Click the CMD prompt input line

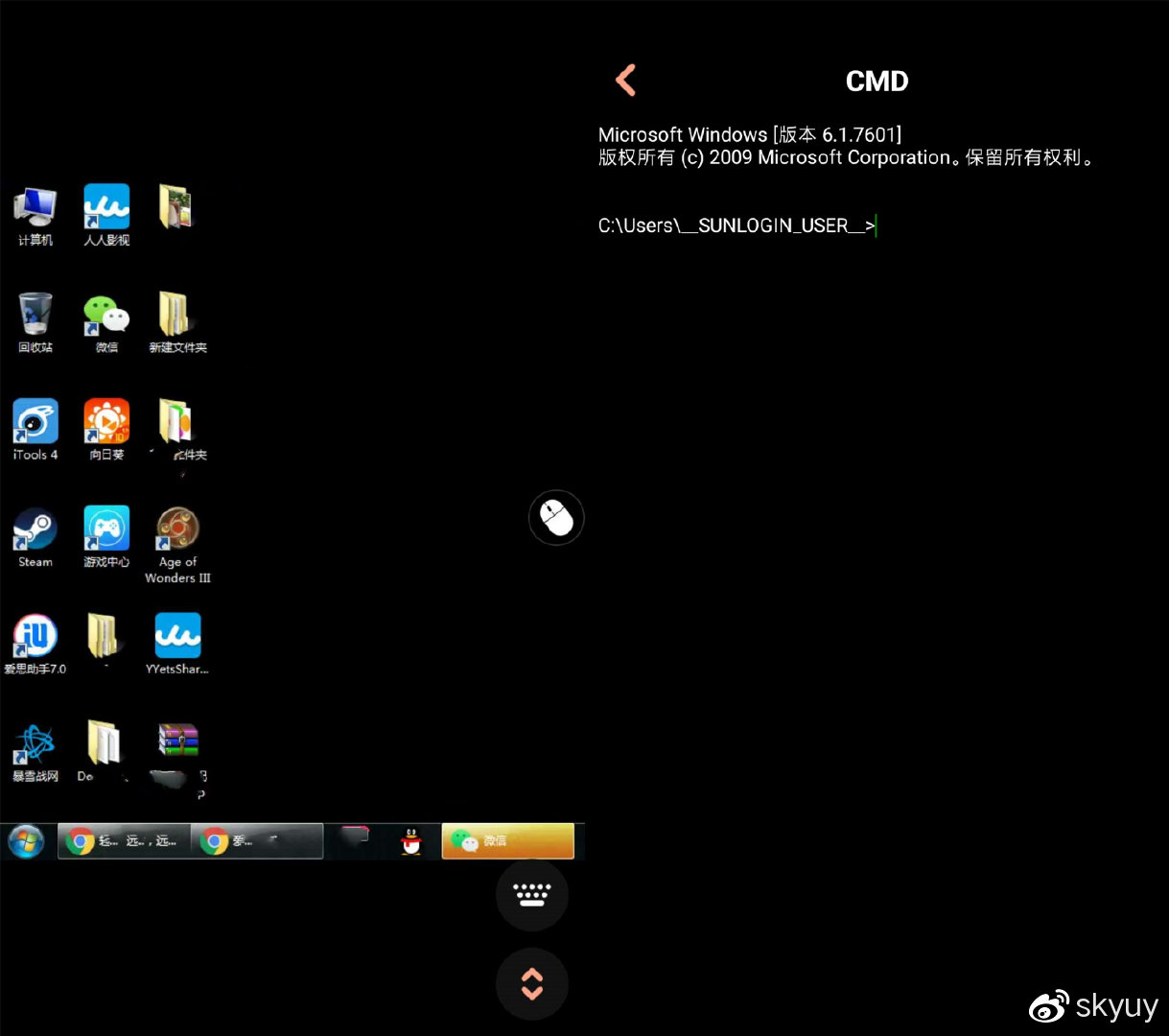(737, 225)
